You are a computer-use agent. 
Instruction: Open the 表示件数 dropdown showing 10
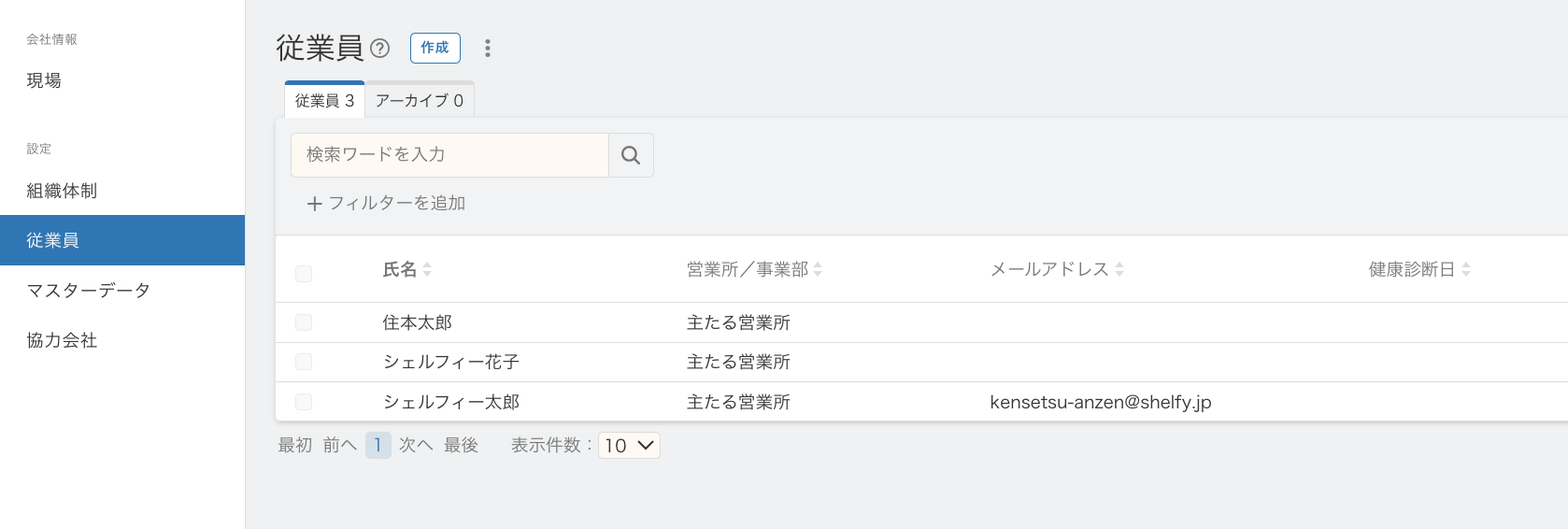click(629, 446)
